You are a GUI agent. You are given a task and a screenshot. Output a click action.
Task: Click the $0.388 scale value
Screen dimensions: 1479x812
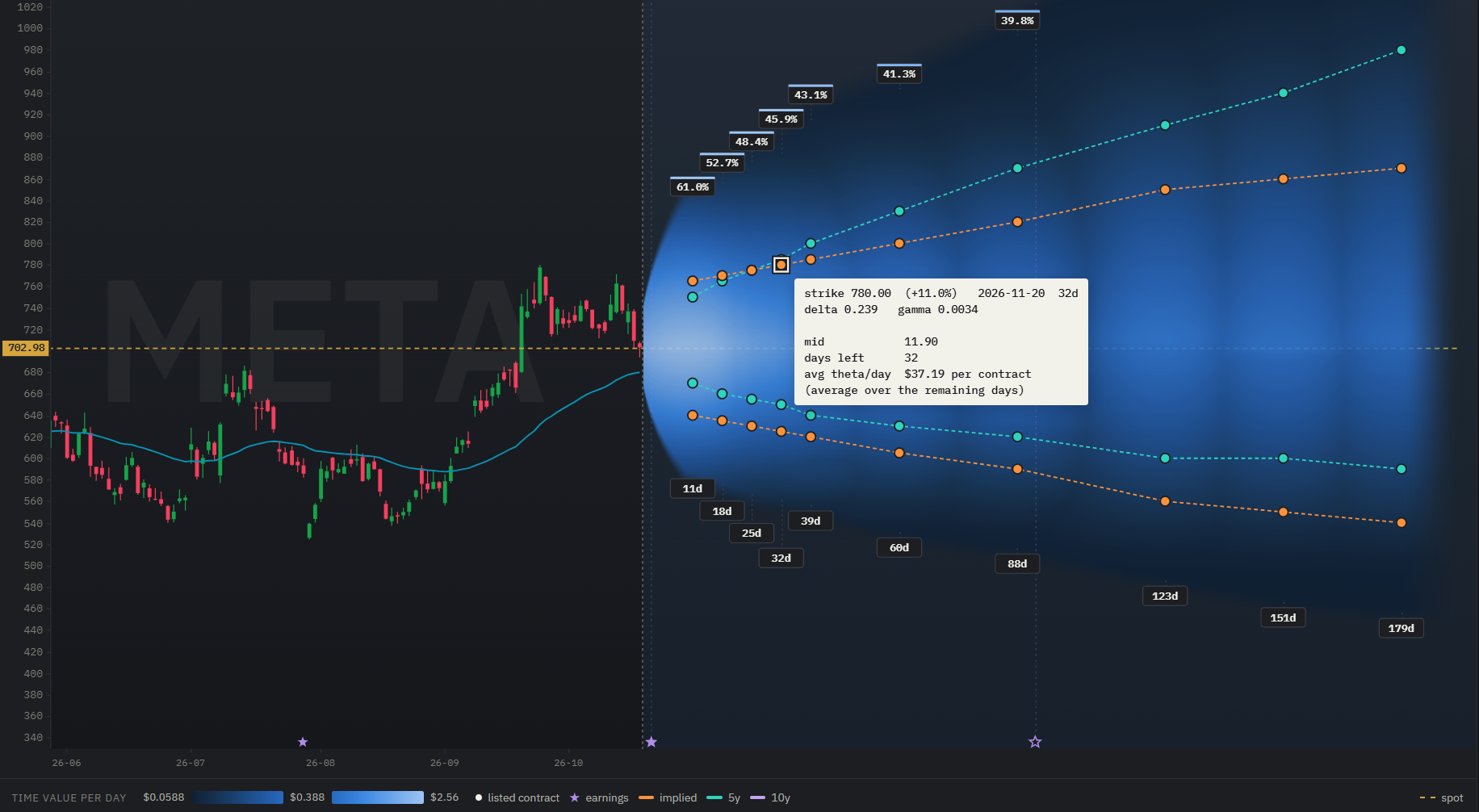[x=307, y=797]
